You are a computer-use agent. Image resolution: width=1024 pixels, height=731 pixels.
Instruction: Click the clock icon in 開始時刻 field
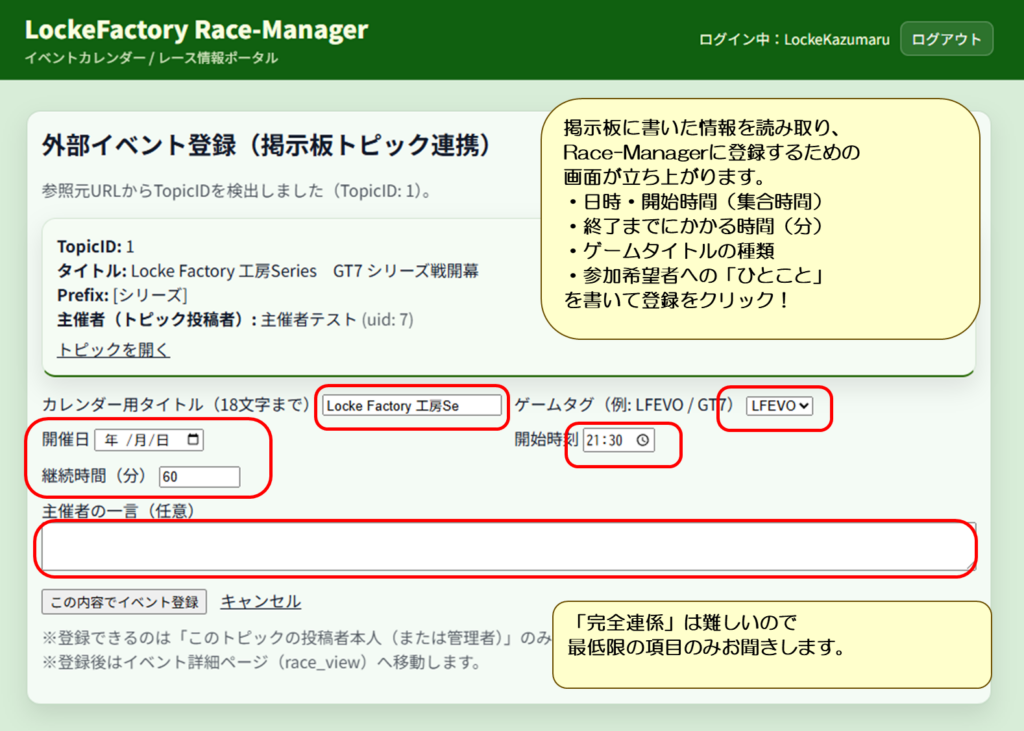642,440
